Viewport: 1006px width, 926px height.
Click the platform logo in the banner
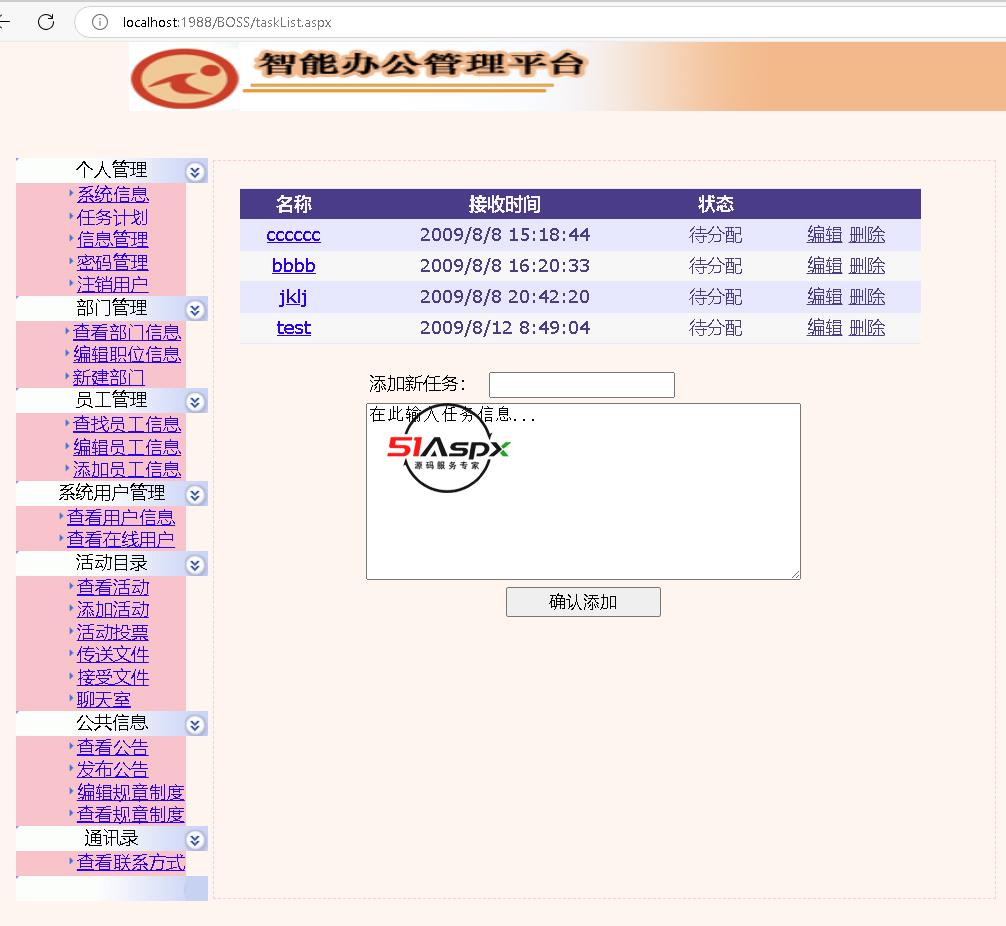(x=185, y=78)
